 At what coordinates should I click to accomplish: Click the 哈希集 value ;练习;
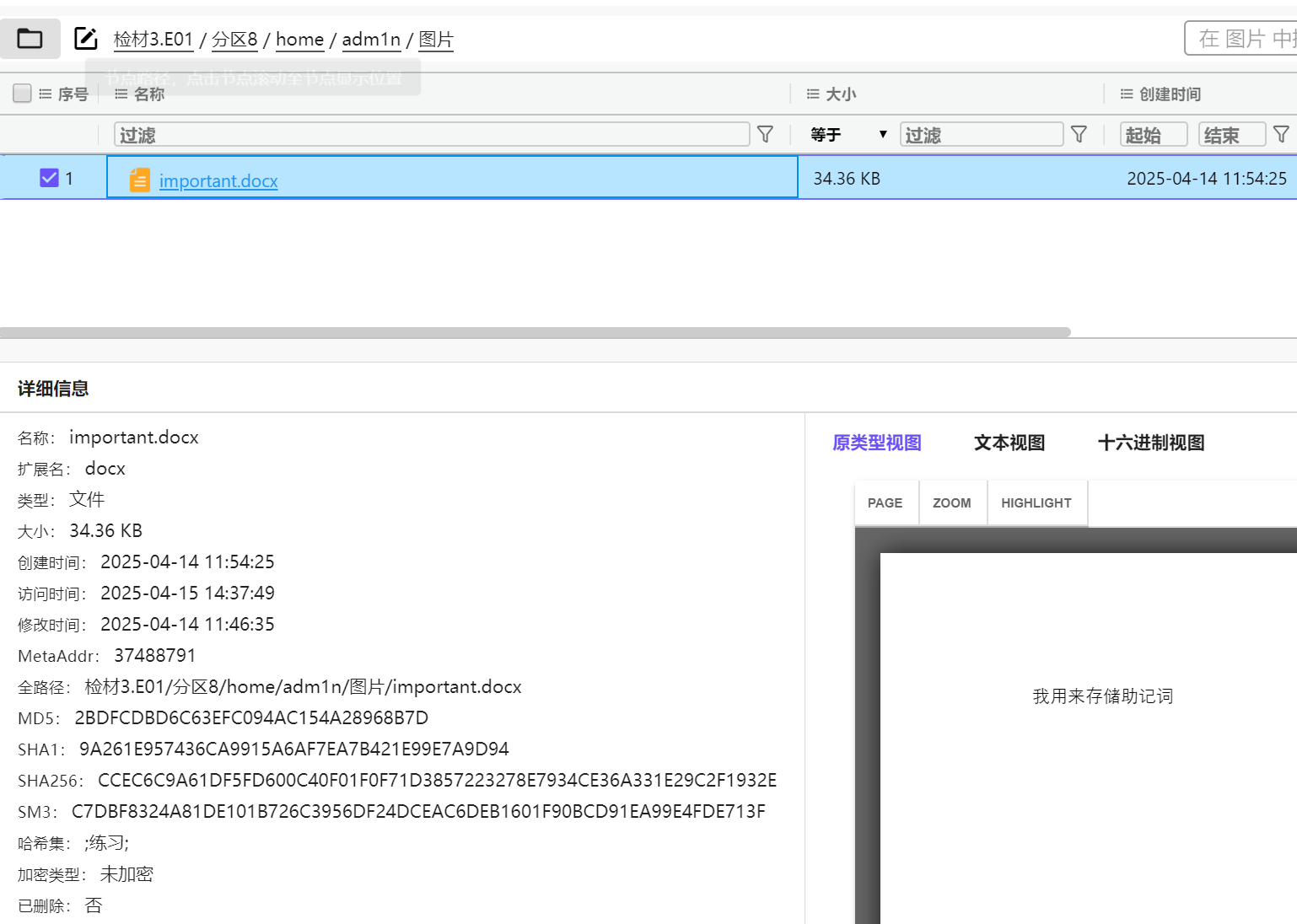tap(106, 842)
